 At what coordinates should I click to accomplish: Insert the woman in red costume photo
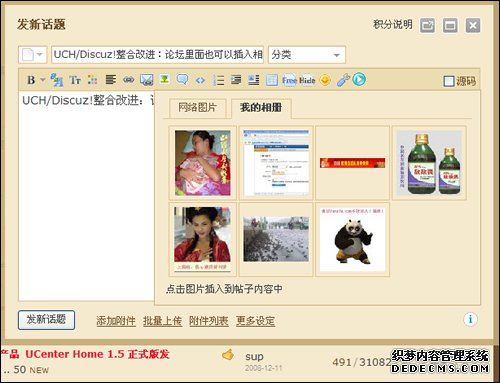click(203, 239)
